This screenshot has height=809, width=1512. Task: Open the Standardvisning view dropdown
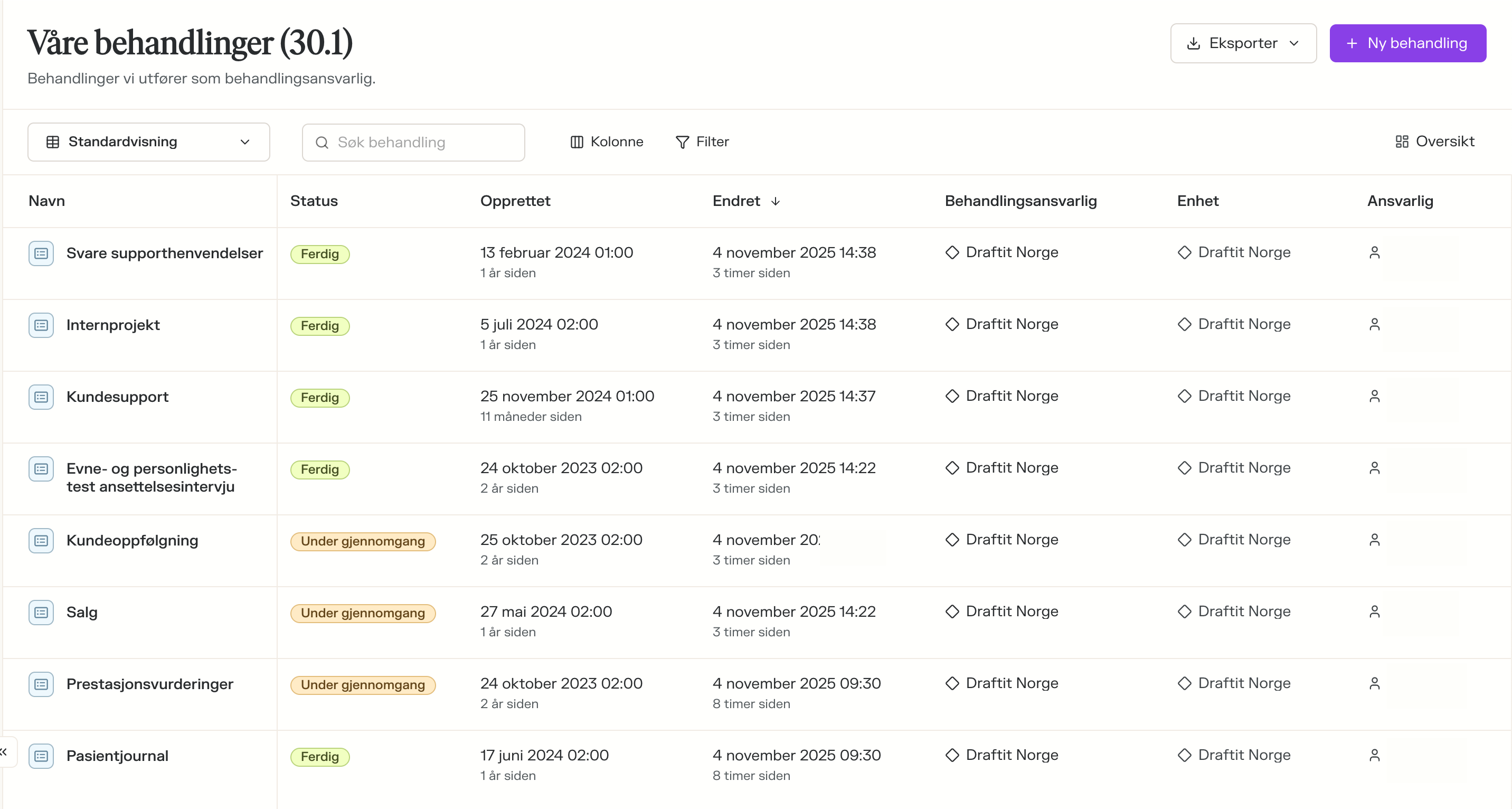point(148,142)
